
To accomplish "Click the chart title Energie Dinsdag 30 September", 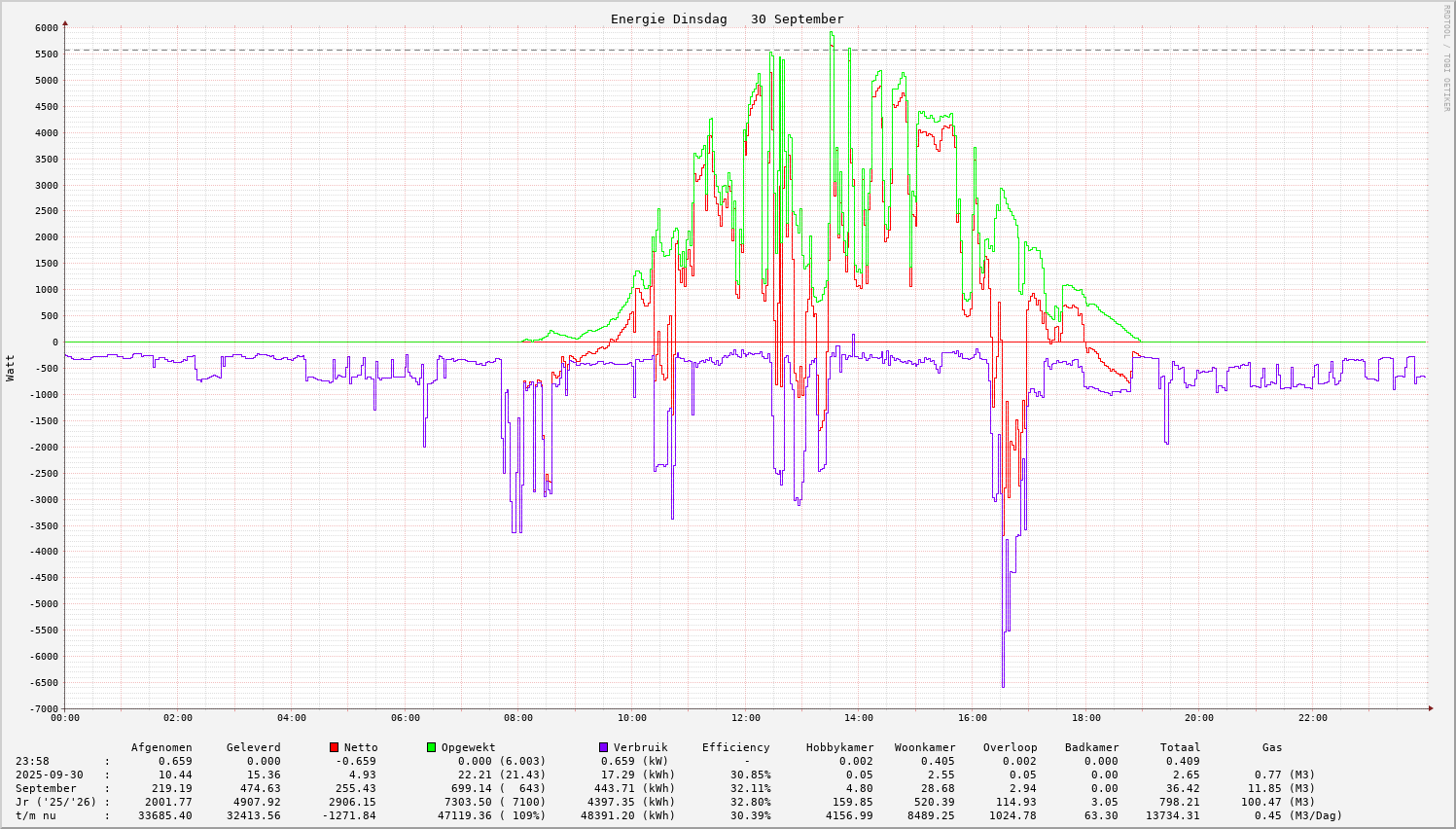I will (727, 19).
